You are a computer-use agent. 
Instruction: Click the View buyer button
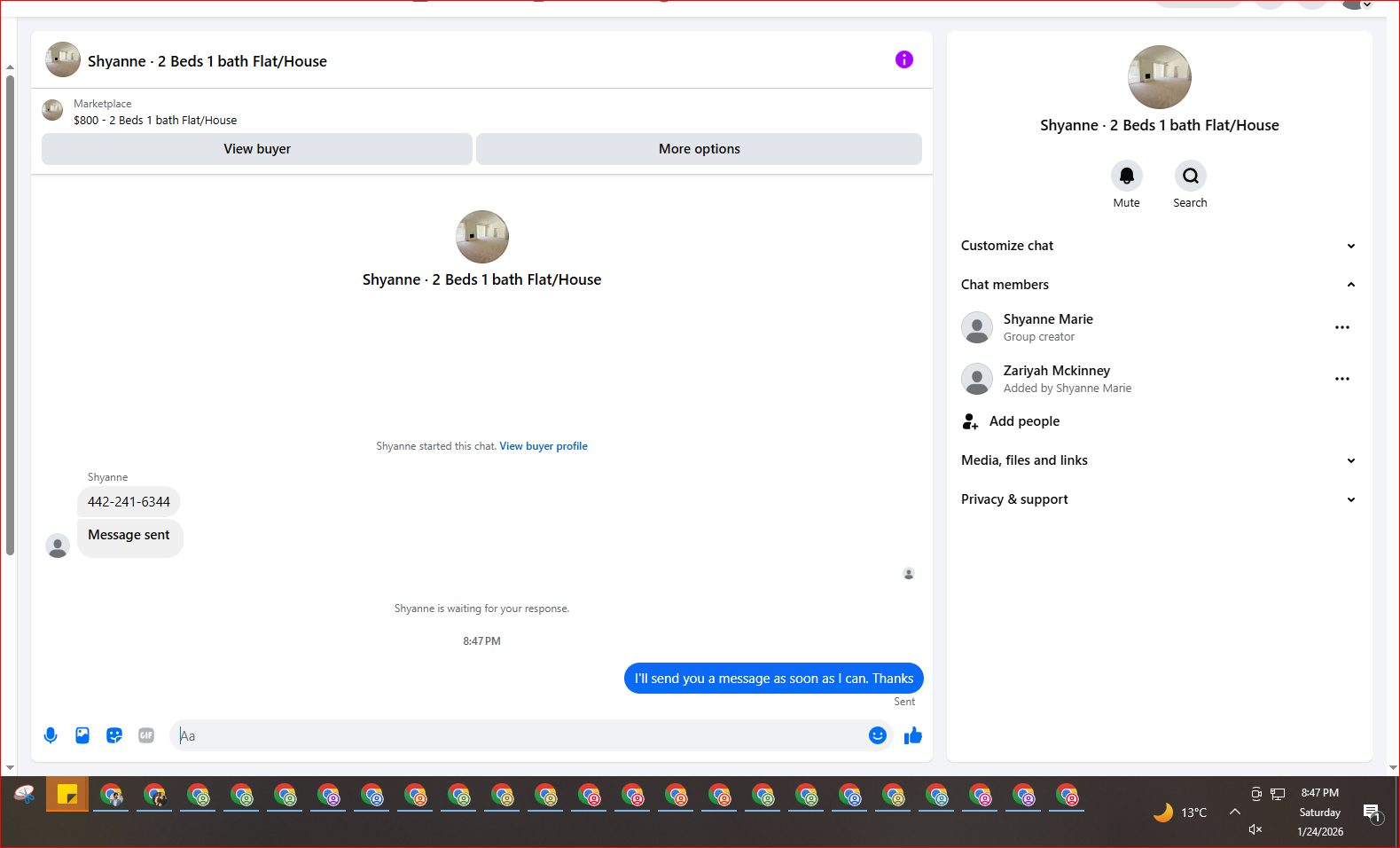point(257,149)
